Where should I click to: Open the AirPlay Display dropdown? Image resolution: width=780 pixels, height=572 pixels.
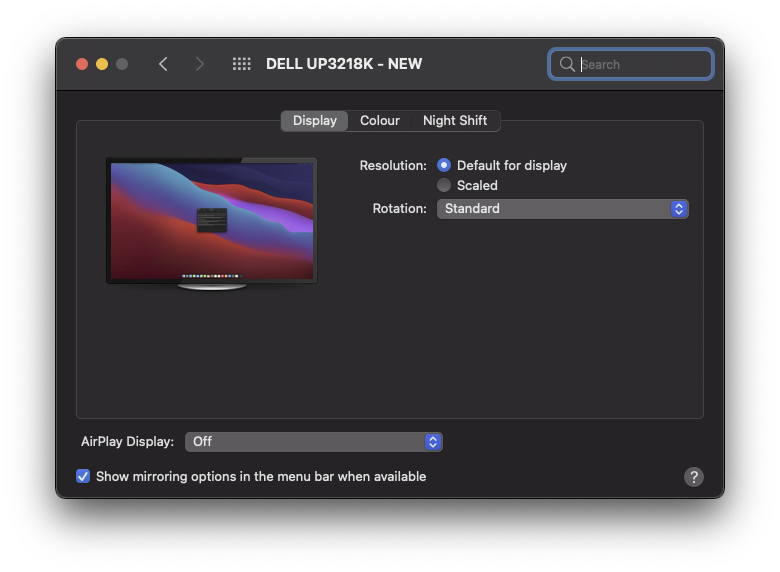coord(313,442)
